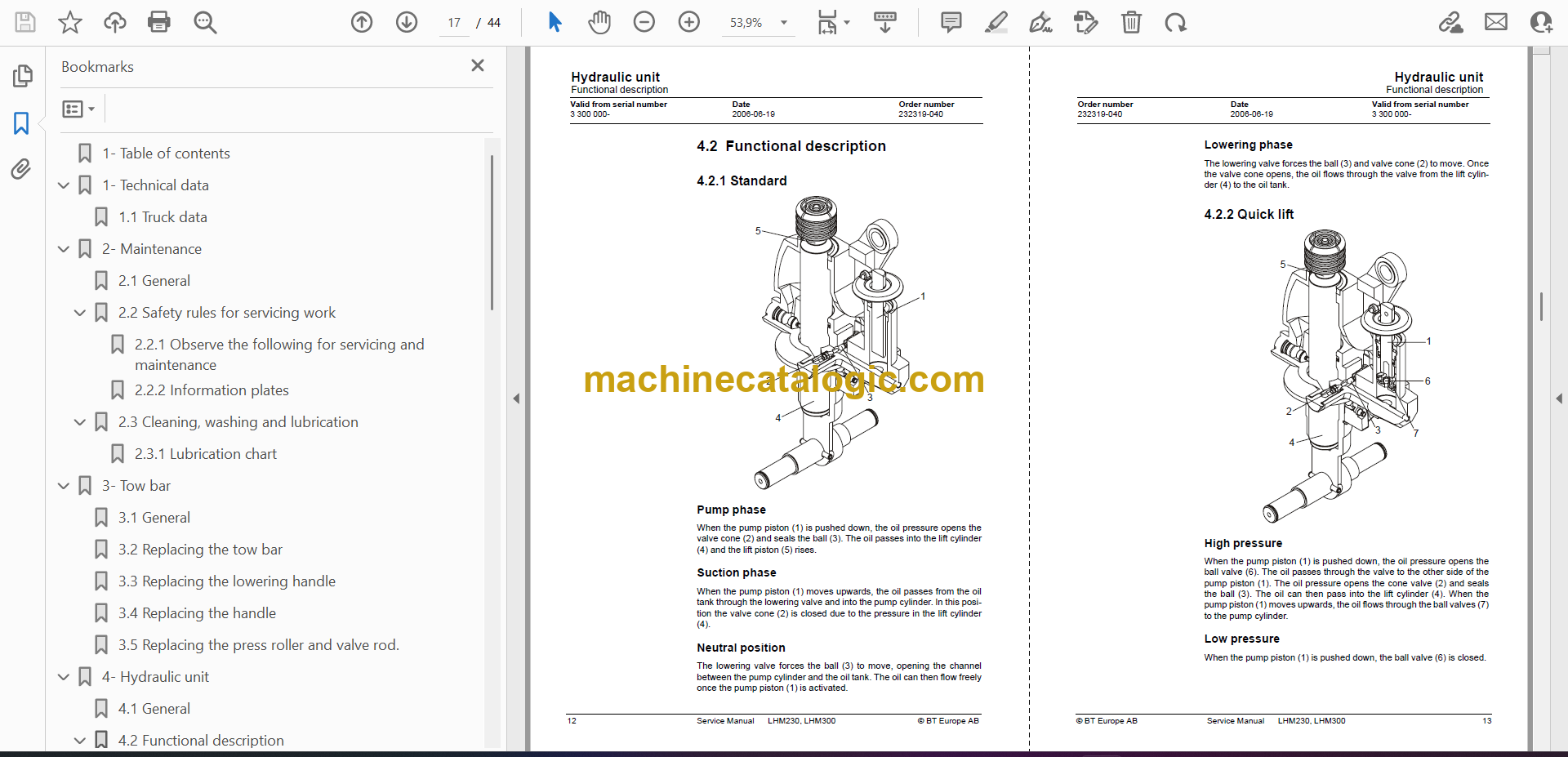The width and height of the screenshot is (1568, 757).
Task: Add bookmark star icon in toolbar
Action: [70, 22]
